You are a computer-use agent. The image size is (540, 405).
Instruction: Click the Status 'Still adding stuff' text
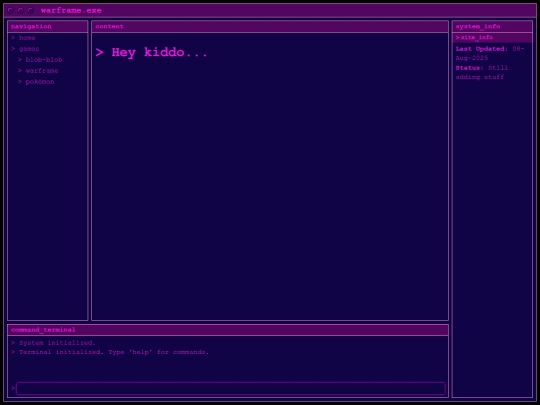pyautogui.click(x=482, y=72)
